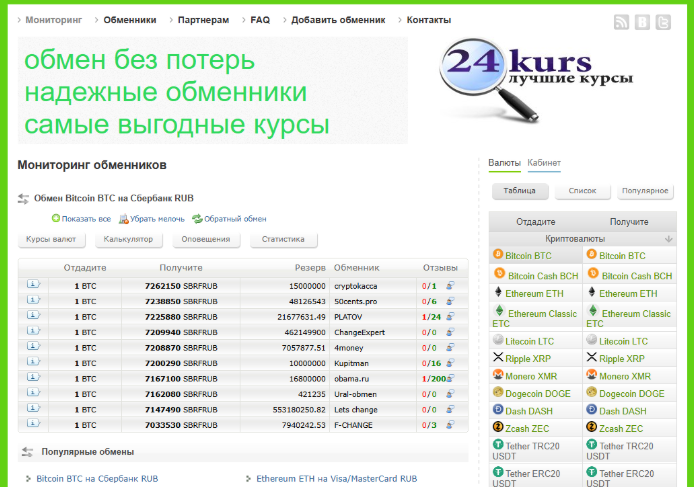Image resolution: width=694 pixels, height=490 pixels.
Task: Open info icon for 4money row
Action: point(33,346)
